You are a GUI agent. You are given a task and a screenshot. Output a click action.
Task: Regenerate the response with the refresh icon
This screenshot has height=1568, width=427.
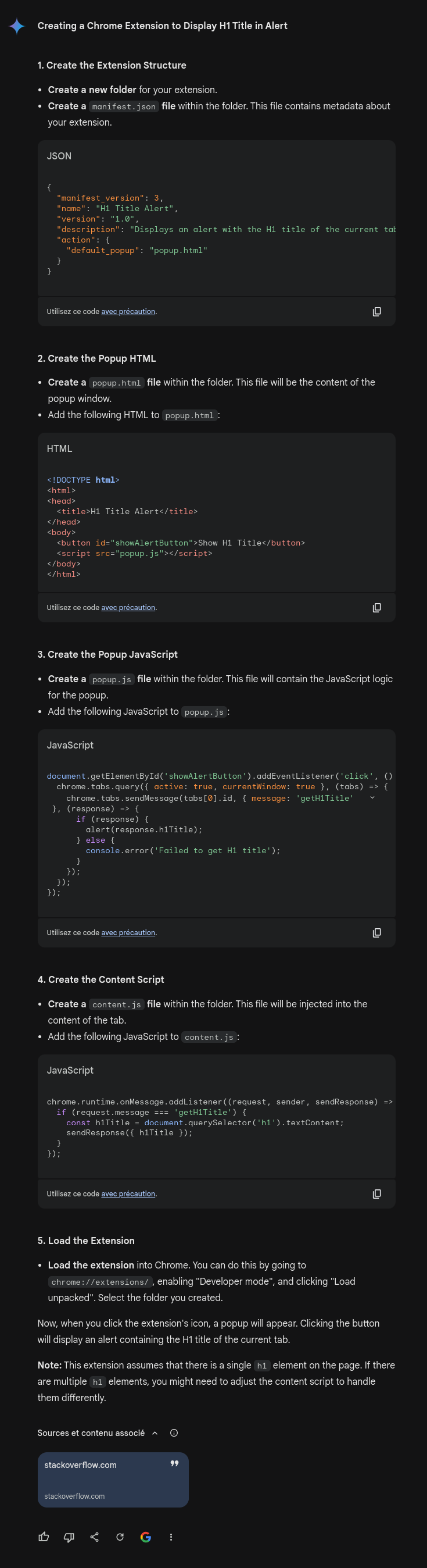click(x=120, y=1537)
